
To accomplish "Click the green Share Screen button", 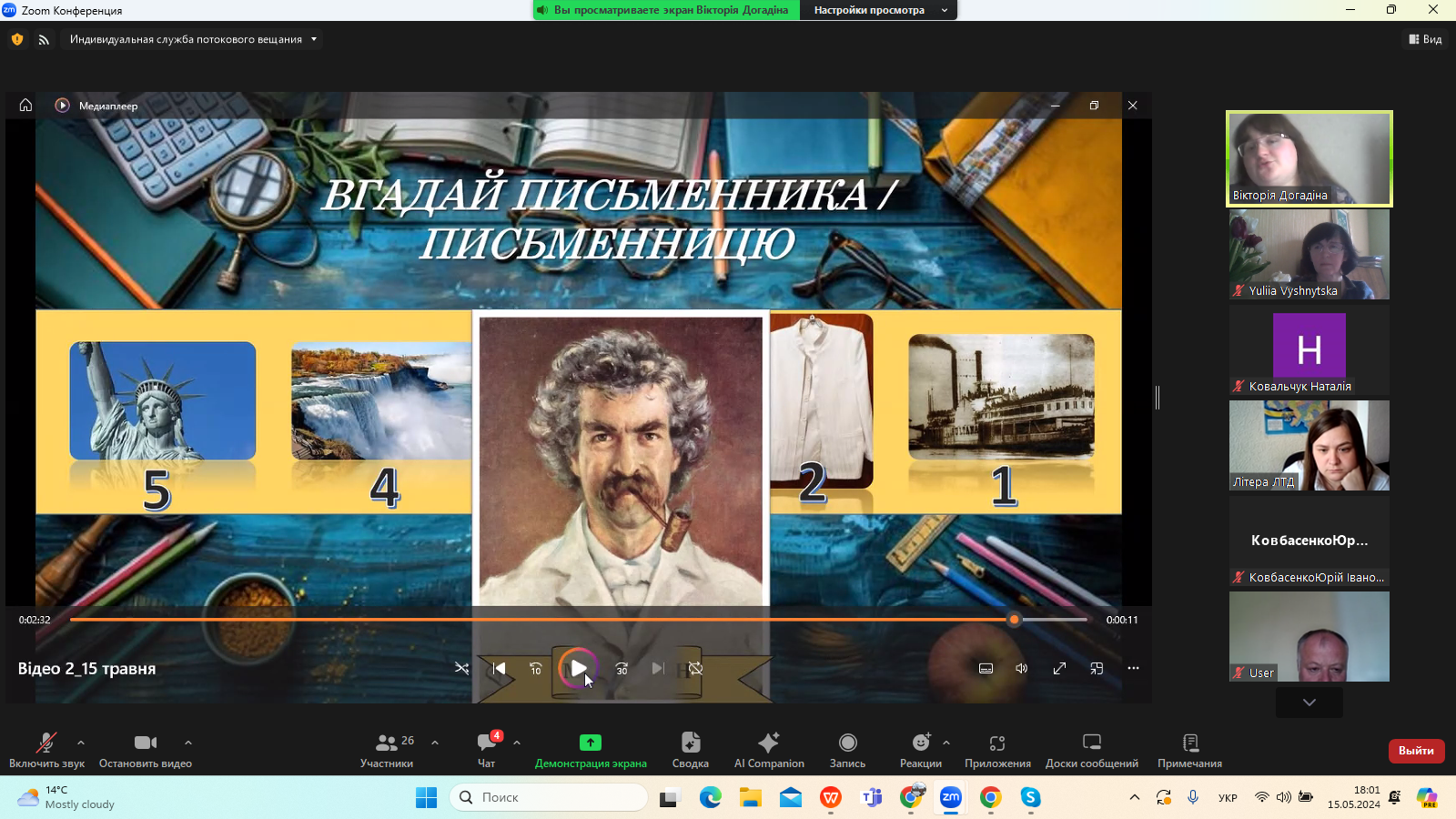I will click(591, 749).
